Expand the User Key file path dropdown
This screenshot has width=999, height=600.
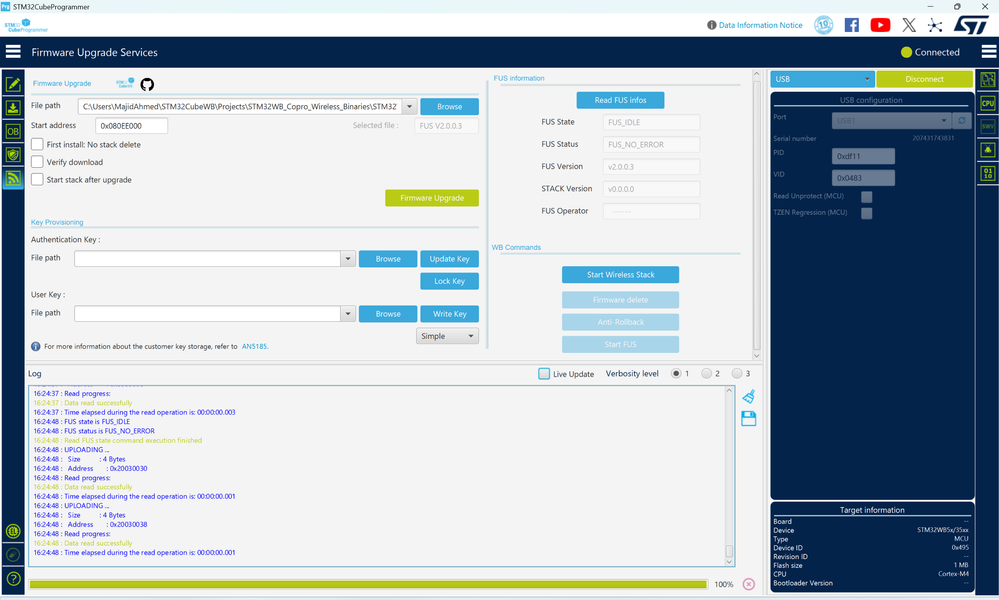pos(348,313)
